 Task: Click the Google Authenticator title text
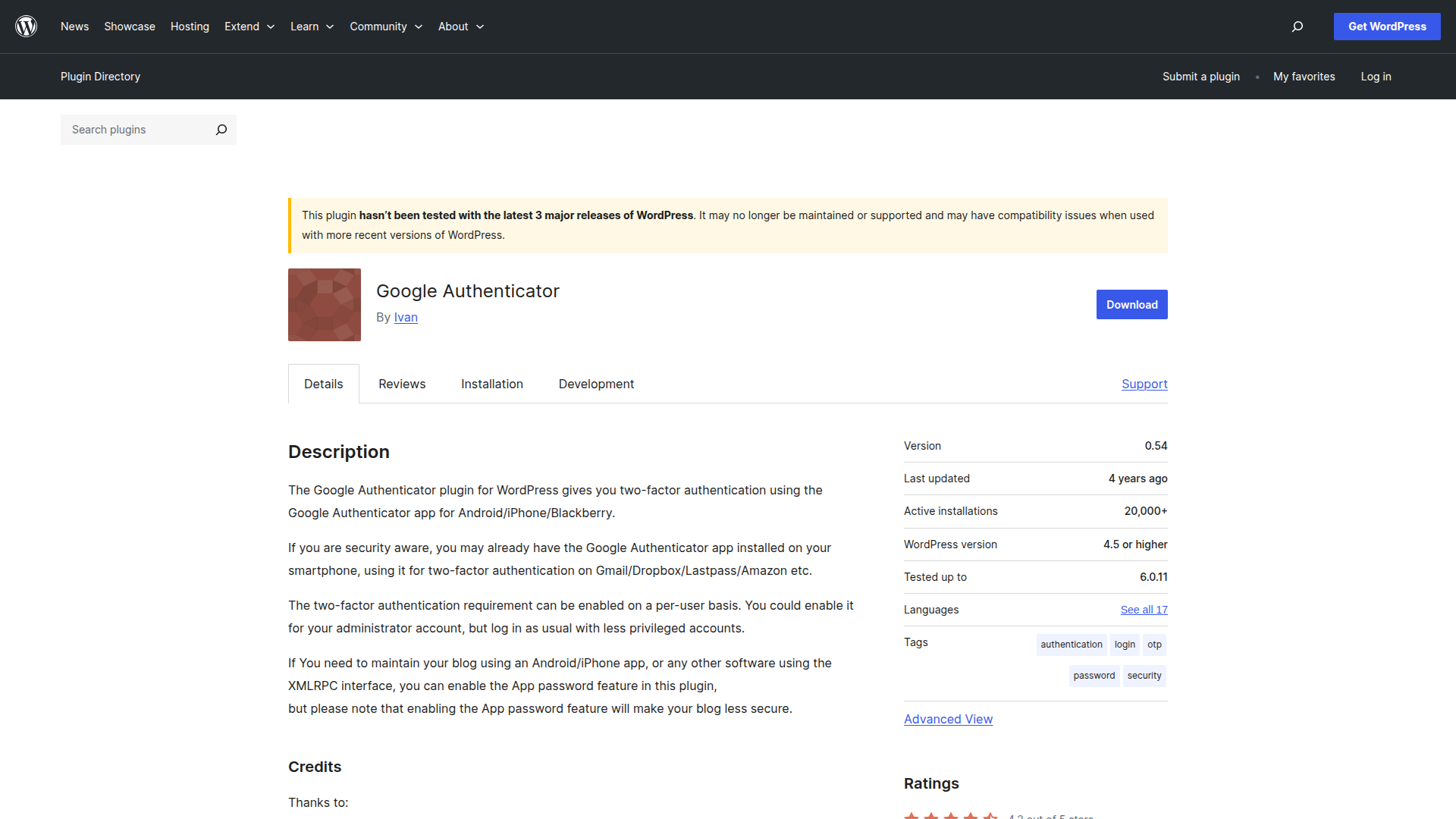tap(468, 291)
